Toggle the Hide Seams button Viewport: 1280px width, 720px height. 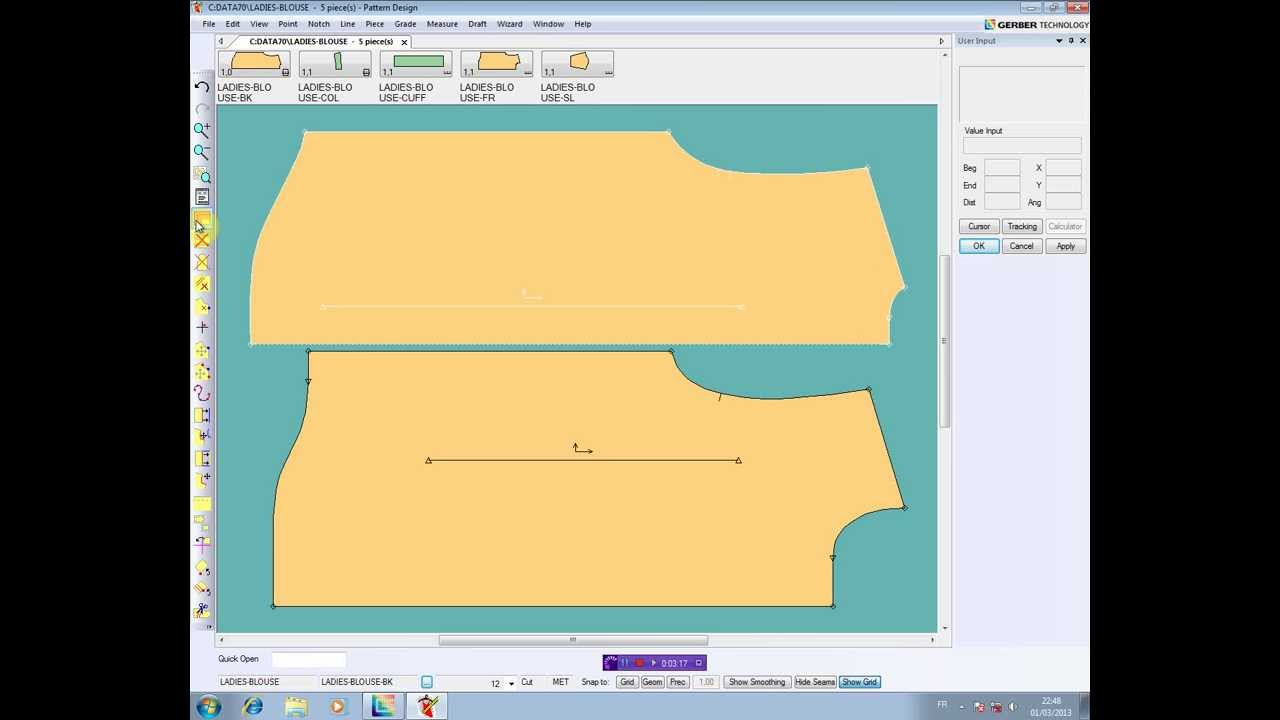coord(815,682)
